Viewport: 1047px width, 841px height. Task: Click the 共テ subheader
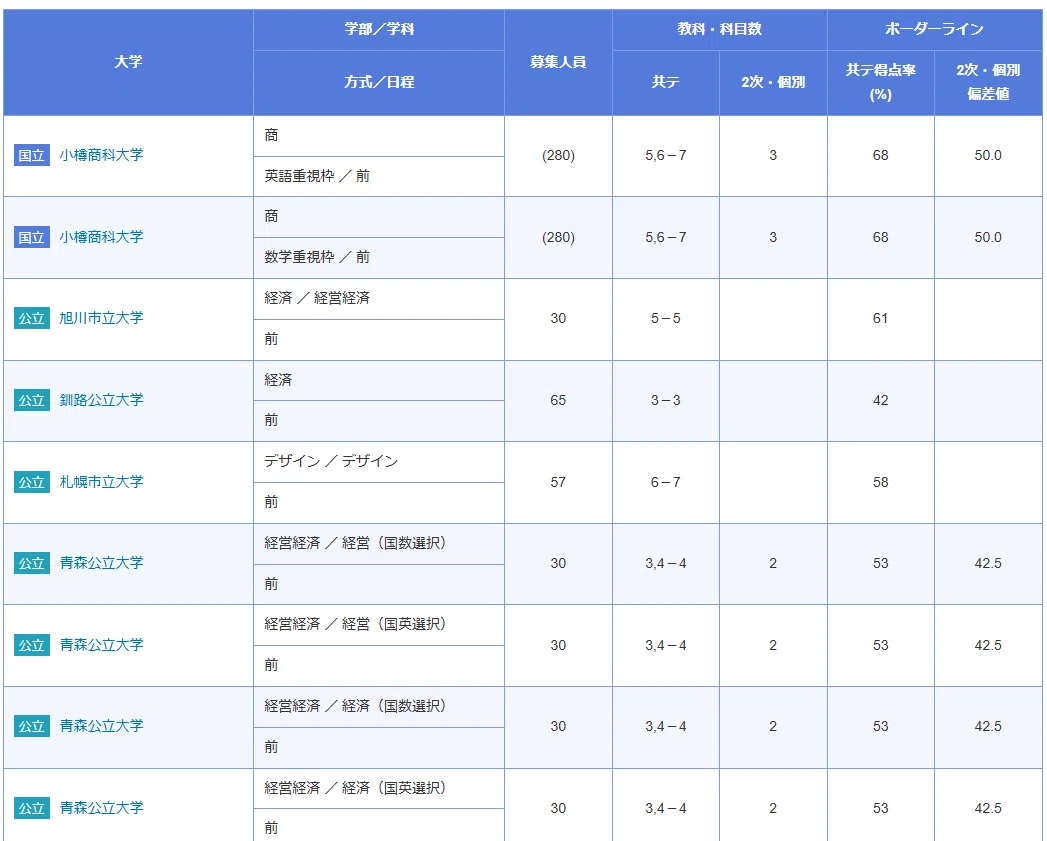click(666, 82)
